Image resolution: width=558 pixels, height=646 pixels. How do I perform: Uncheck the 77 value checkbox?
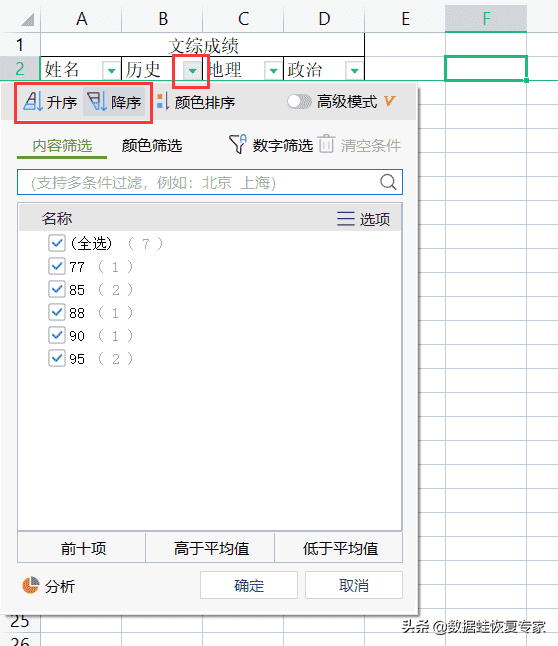click(56, 267)
